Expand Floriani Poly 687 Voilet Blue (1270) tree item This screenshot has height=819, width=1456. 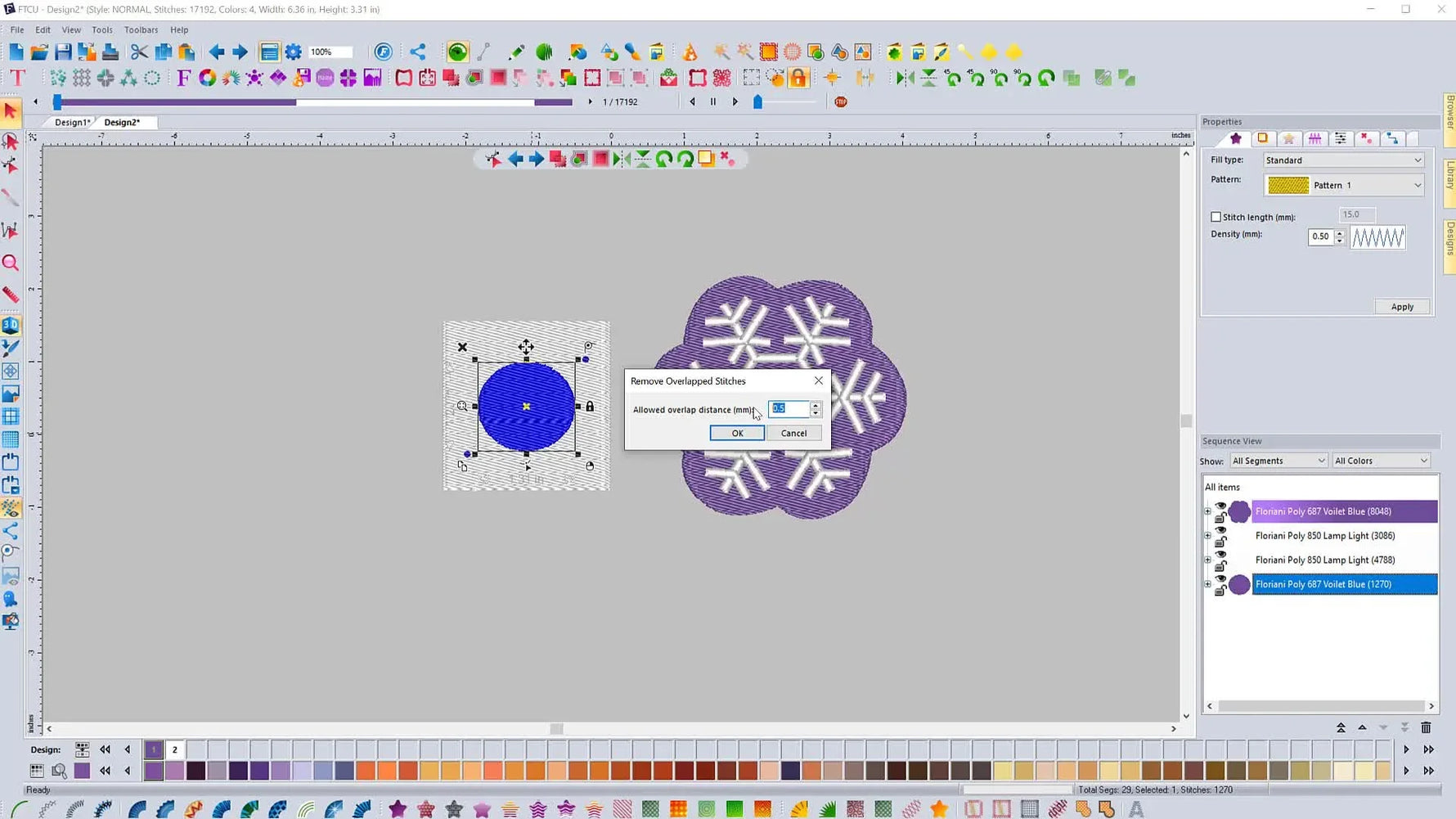[1207, 584]
